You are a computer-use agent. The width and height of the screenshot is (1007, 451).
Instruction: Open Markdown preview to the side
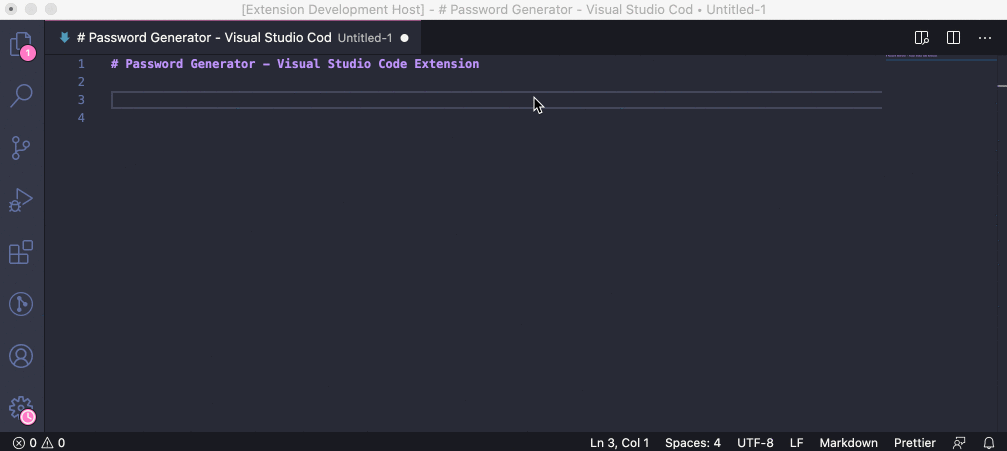click(x=922, y=38)
